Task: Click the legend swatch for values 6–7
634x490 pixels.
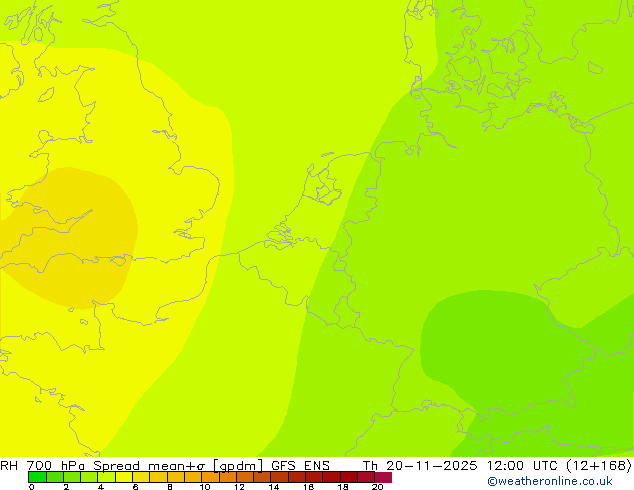Action: click(x=141, y=477)
